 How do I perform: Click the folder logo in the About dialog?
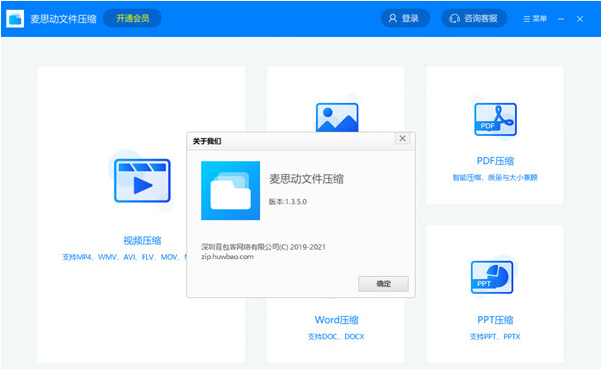point(230,190)
